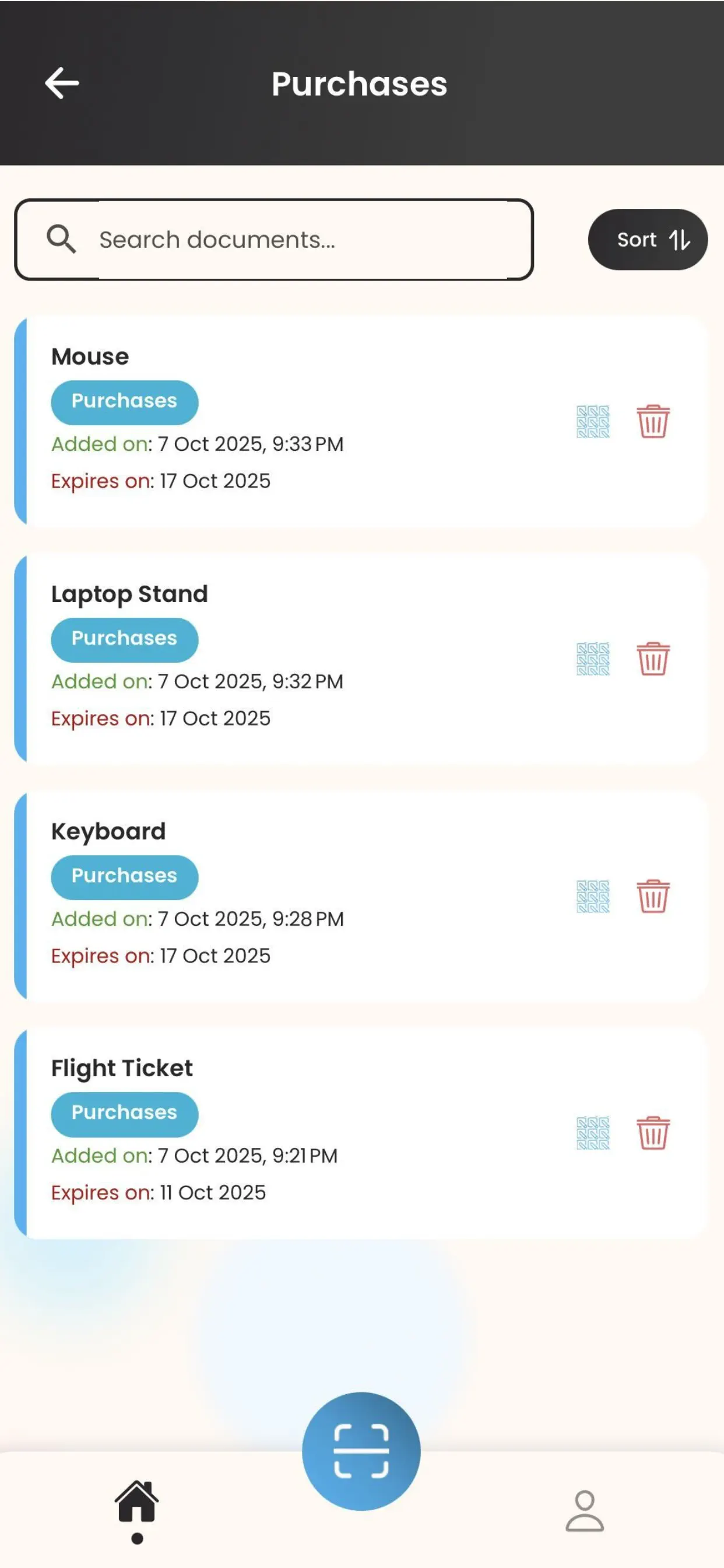This screenshot has height=1568, width=724.
Task: Focus the Search documents field
Action: pos(274,239)
